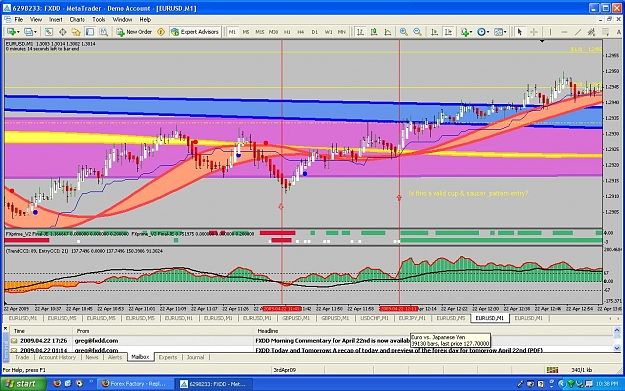The image size is (625, 391).
Task: Click the New Order button
Action: pos(134,32)
